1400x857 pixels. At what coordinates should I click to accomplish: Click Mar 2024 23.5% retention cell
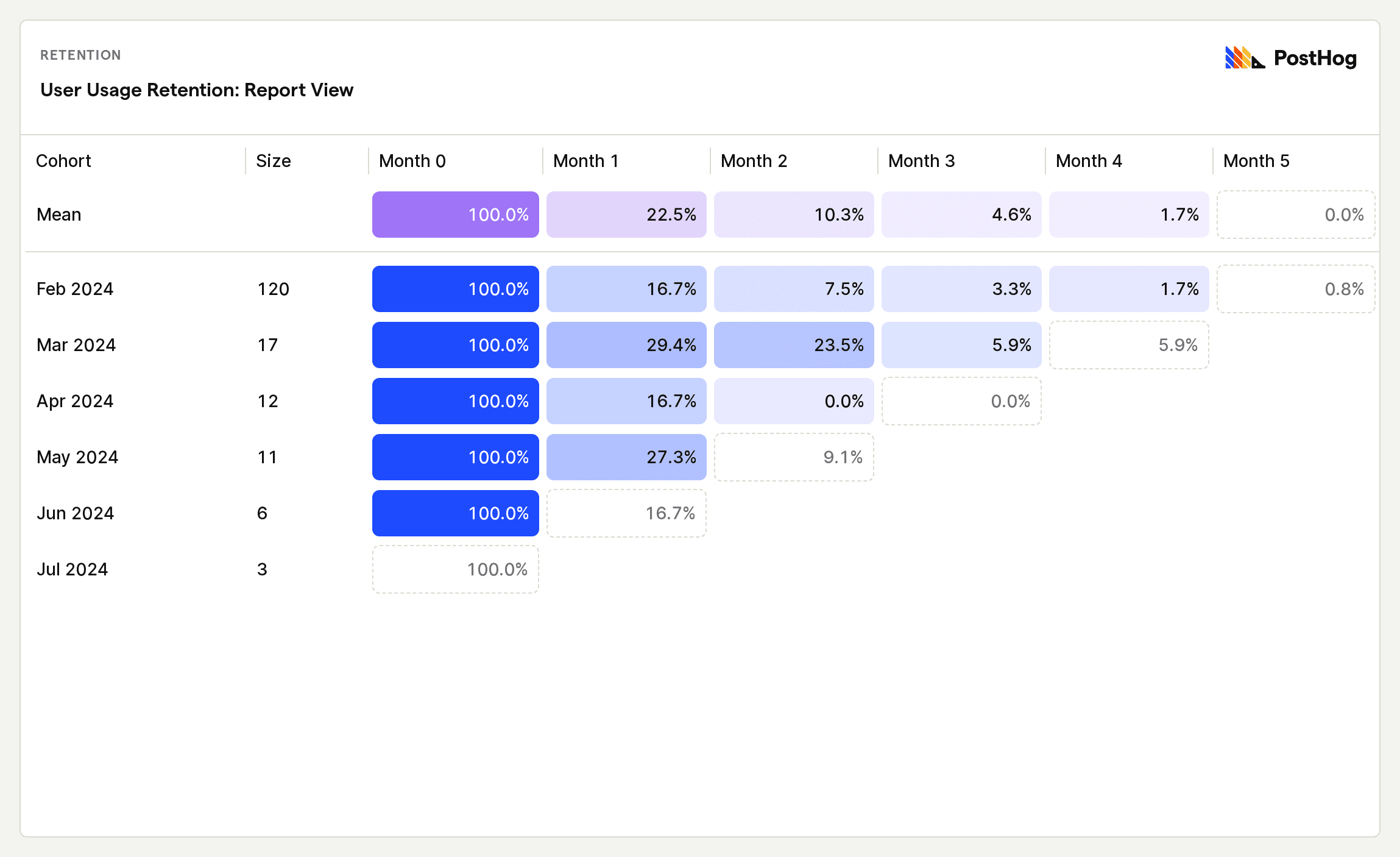[x=794, y=345]
